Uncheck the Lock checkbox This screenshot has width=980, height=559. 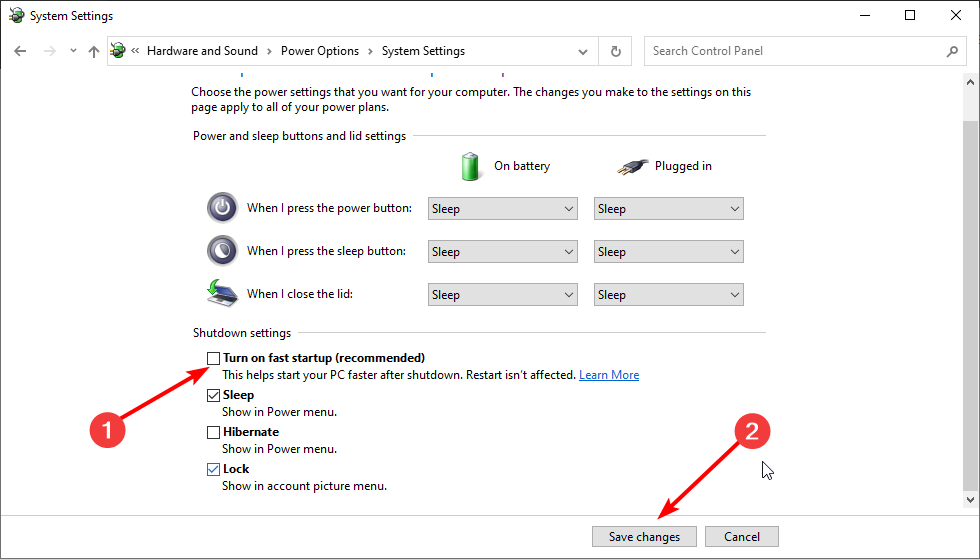213,469
